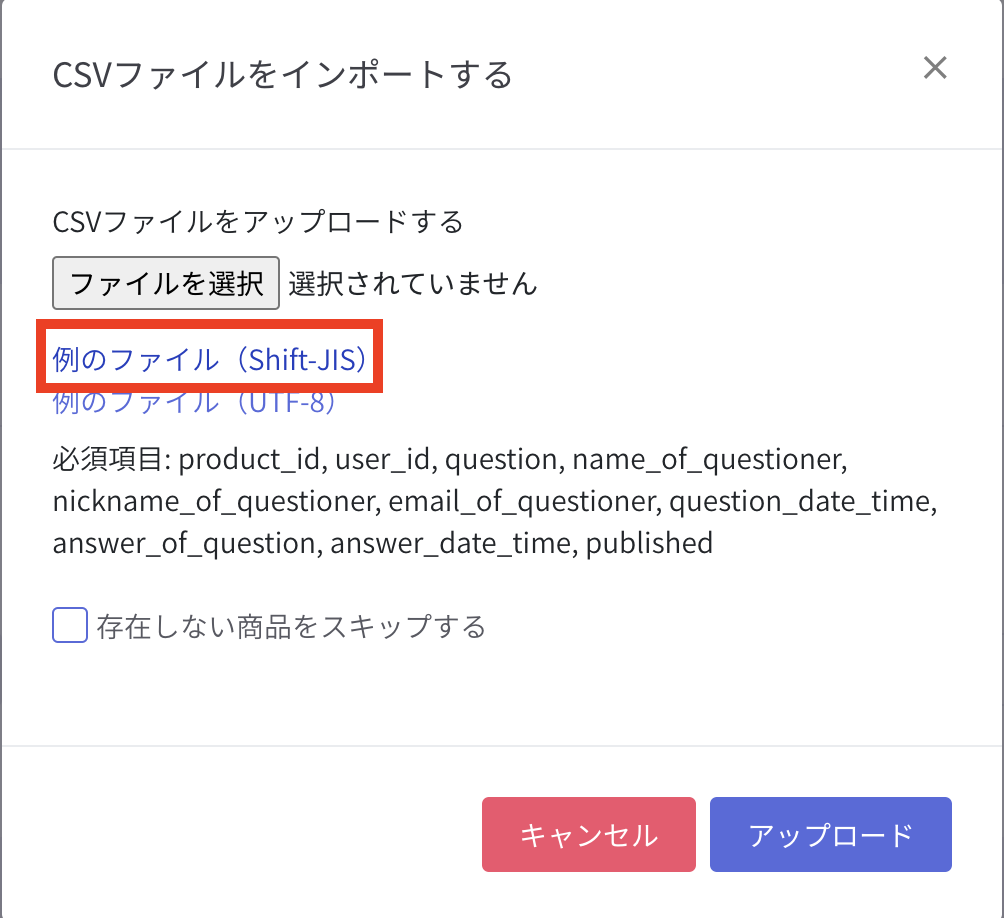Click the name_of_questioner field name

pyautogui.click(x=709, y=460)
